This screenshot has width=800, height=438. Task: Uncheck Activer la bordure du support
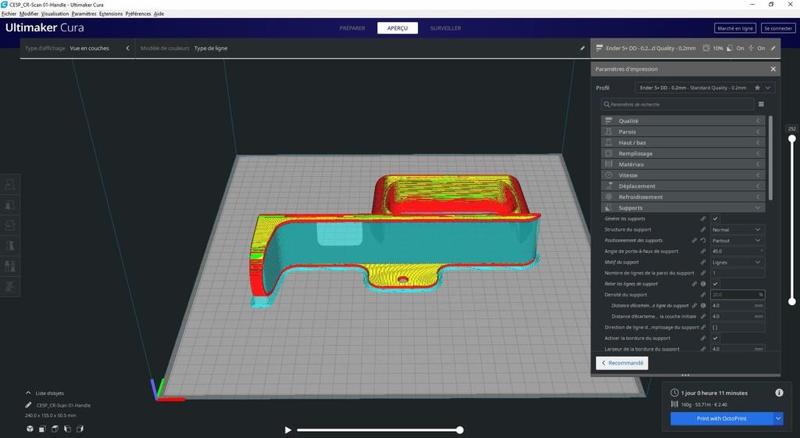pyautogui.click(x=715, y=338)
